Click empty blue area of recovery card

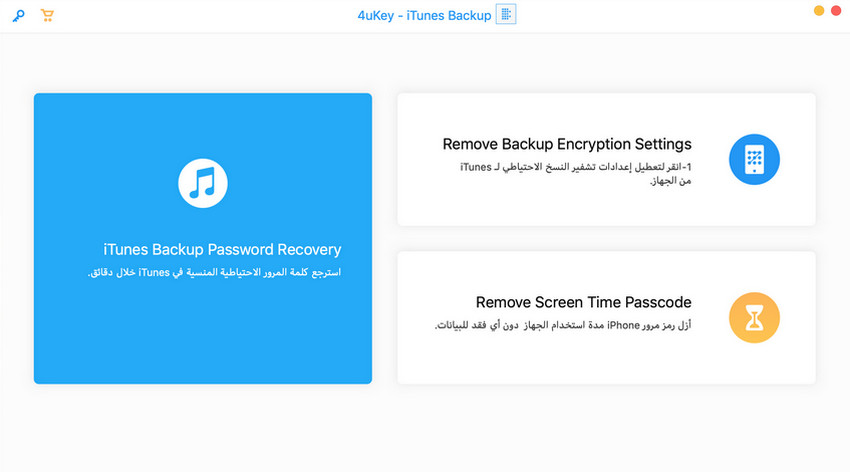[x=203, y=336]
